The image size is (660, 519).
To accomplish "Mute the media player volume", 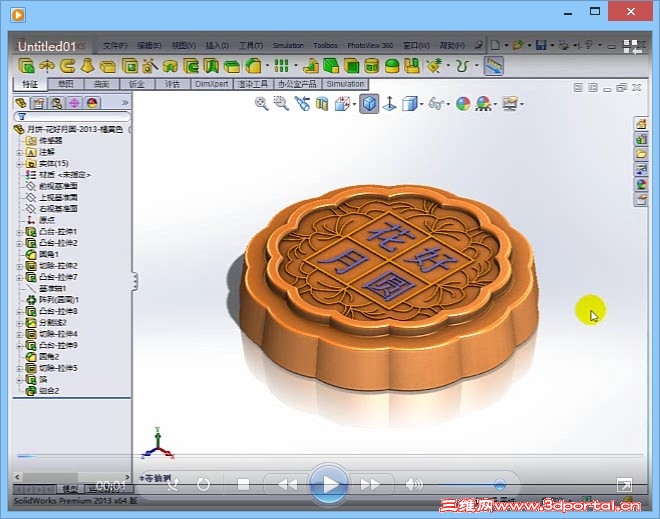I will (x=414, y=484).
